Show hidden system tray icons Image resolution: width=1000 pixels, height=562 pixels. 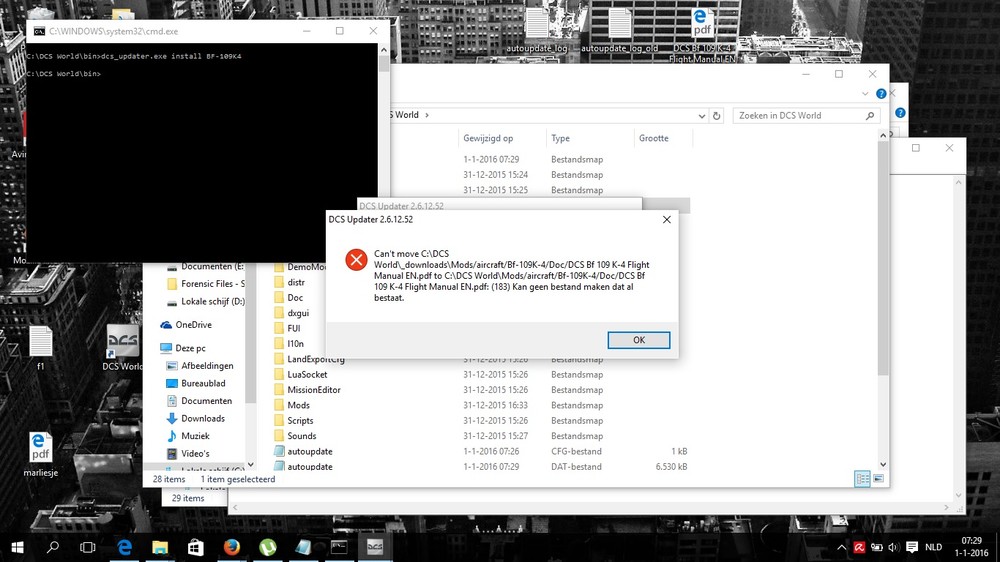(841, 547)
